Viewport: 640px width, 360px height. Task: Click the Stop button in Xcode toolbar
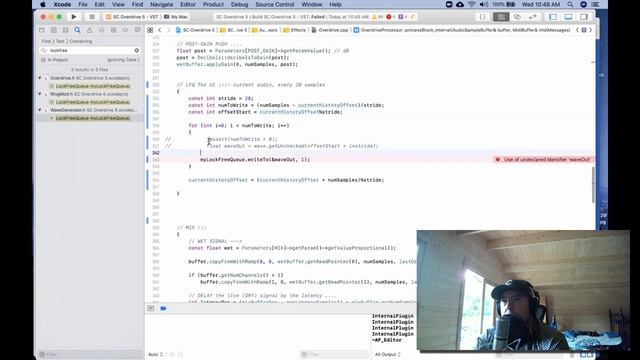point(92,17)
